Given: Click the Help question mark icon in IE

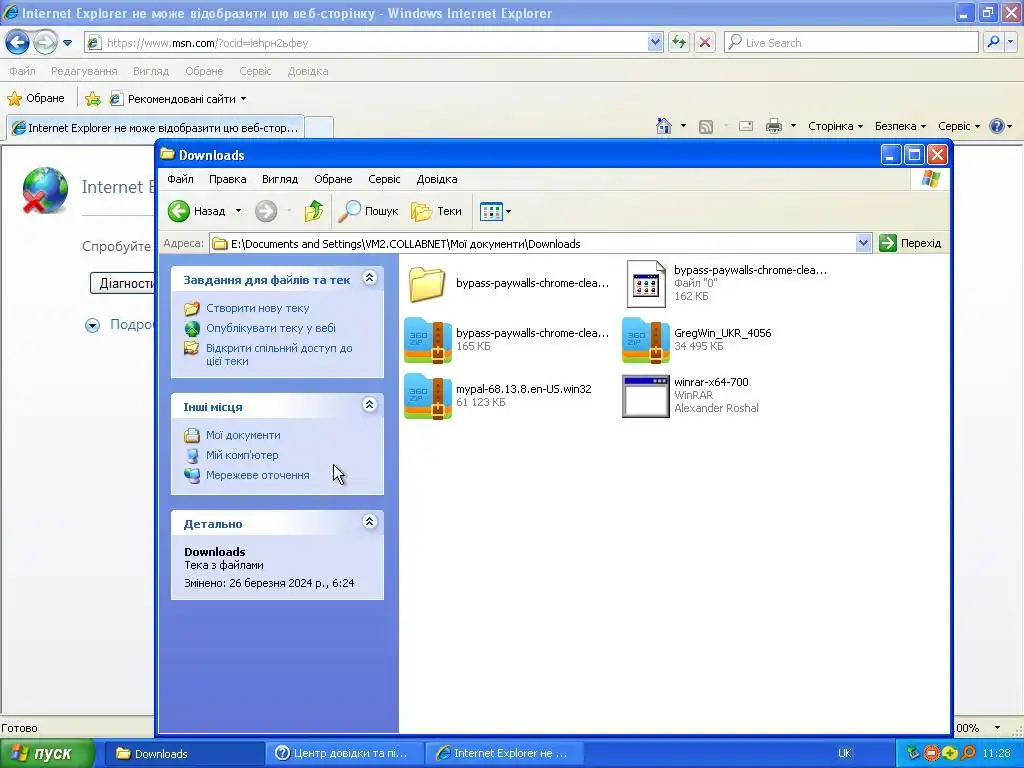Looking at the screenshot, I should [997, 125].
